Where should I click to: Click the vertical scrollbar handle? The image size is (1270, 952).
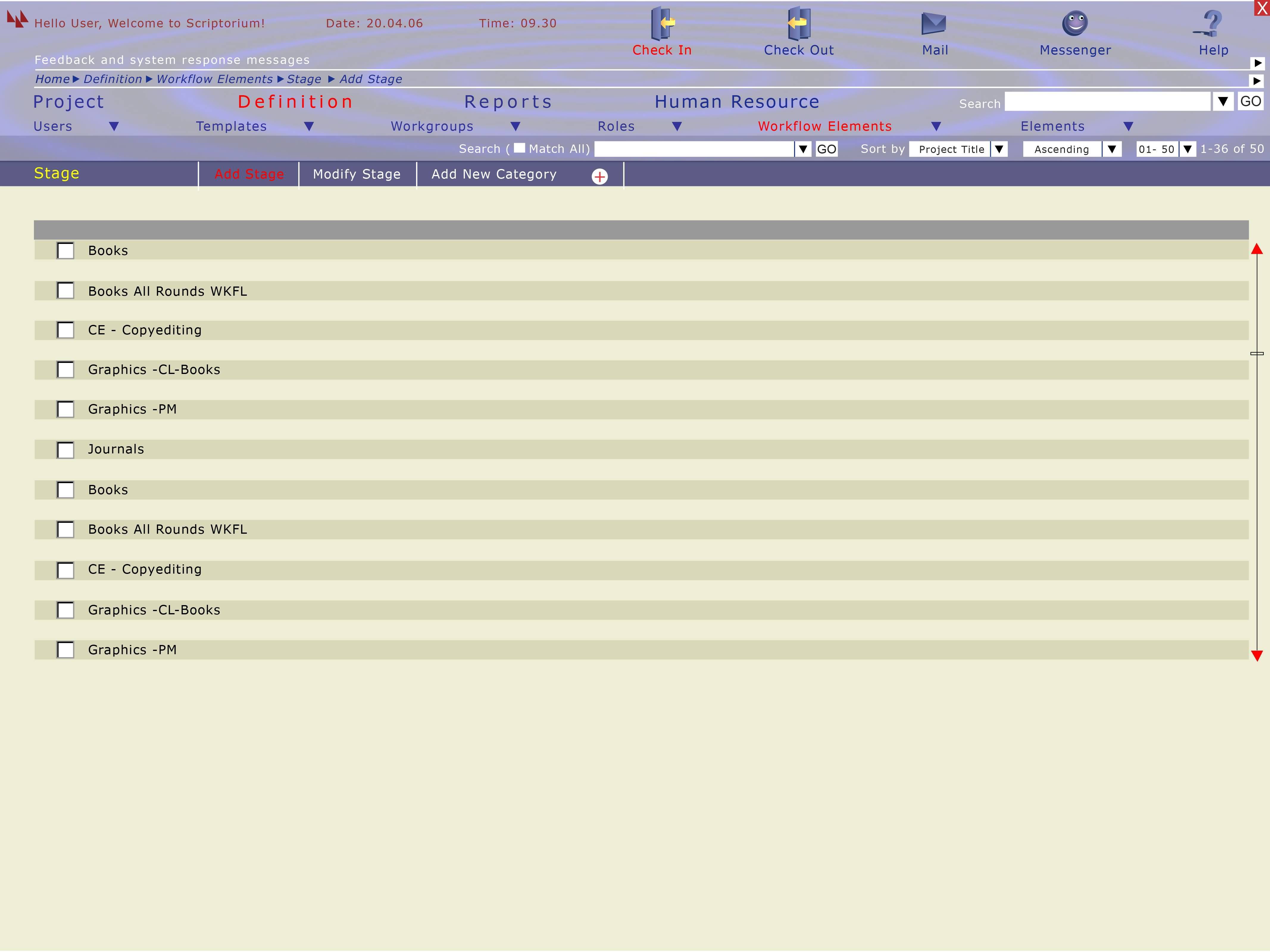tap(1257, 353)
